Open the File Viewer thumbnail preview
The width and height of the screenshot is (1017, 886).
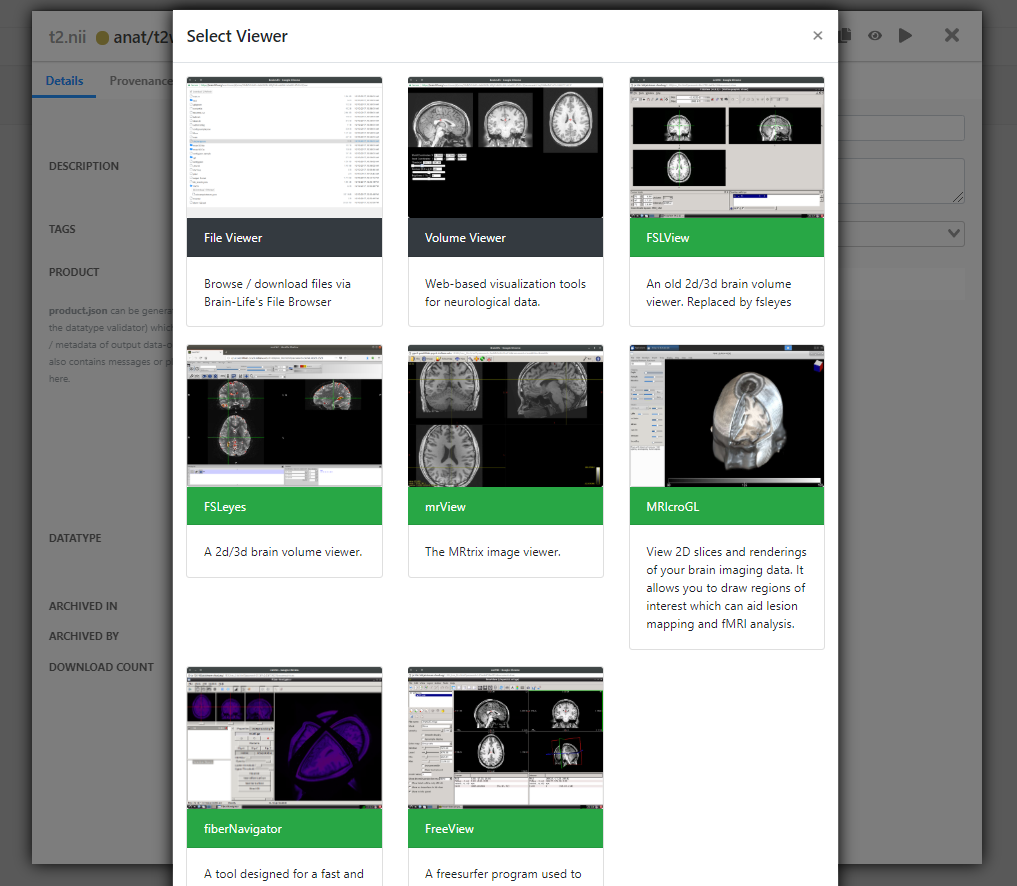(284, 147)
